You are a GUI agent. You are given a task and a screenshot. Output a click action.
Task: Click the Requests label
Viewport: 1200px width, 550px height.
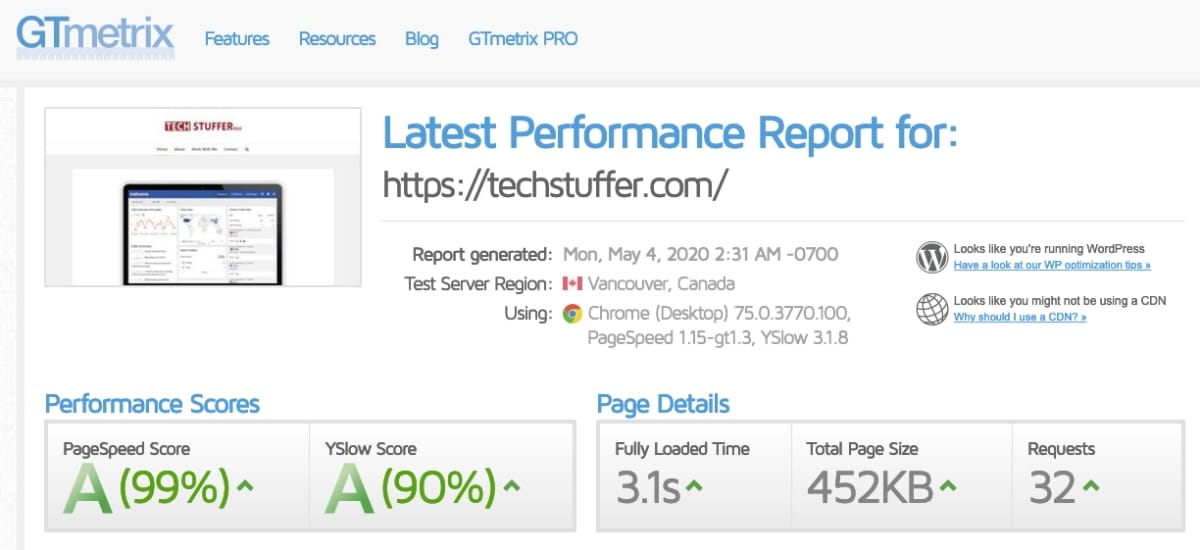[1062, 449]
